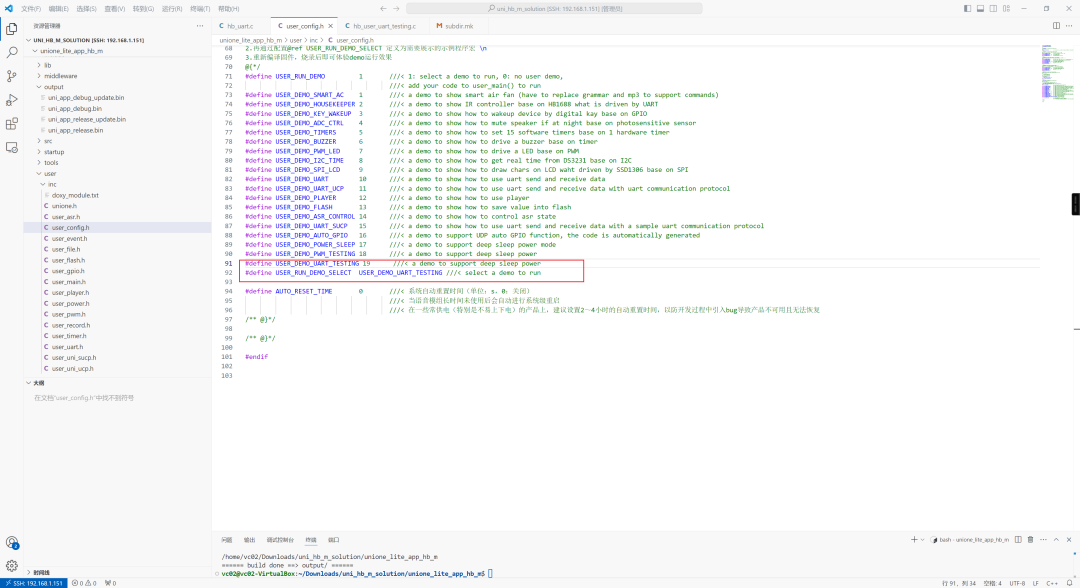Click the UTF-8 encoding in status bar

pyautogui.click(x=1016, y=582)
